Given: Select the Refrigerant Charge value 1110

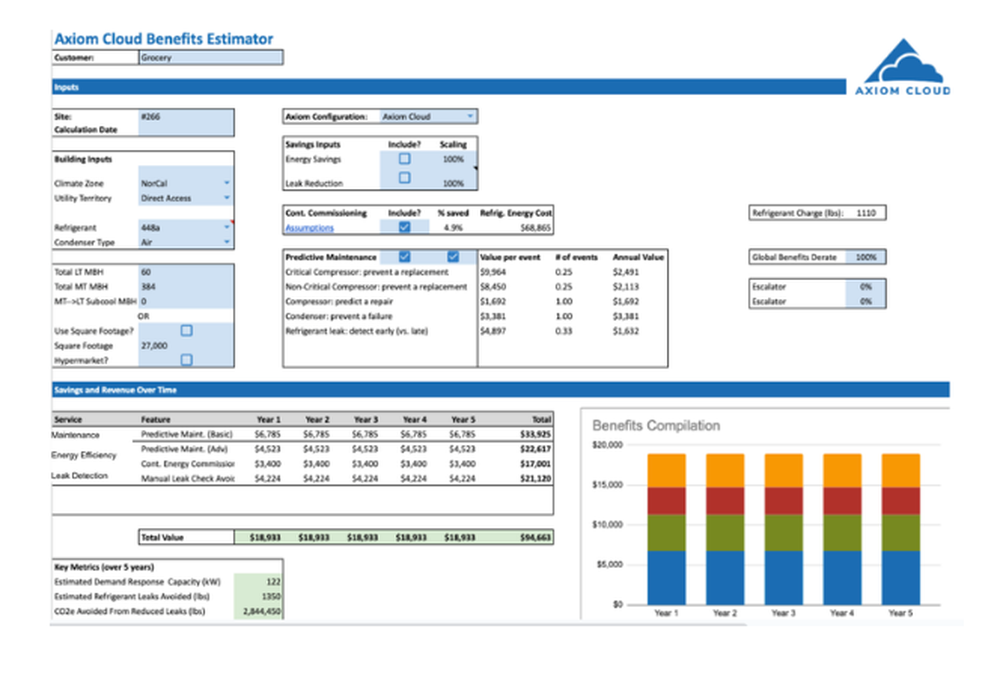Looking at the screenshot, I should [865, 213].
